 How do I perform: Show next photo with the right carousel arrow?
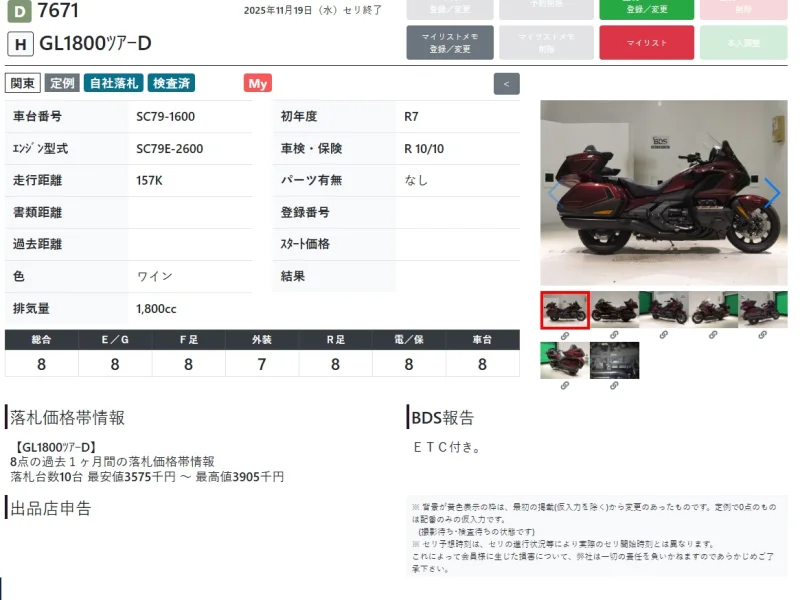pos(772,193)
